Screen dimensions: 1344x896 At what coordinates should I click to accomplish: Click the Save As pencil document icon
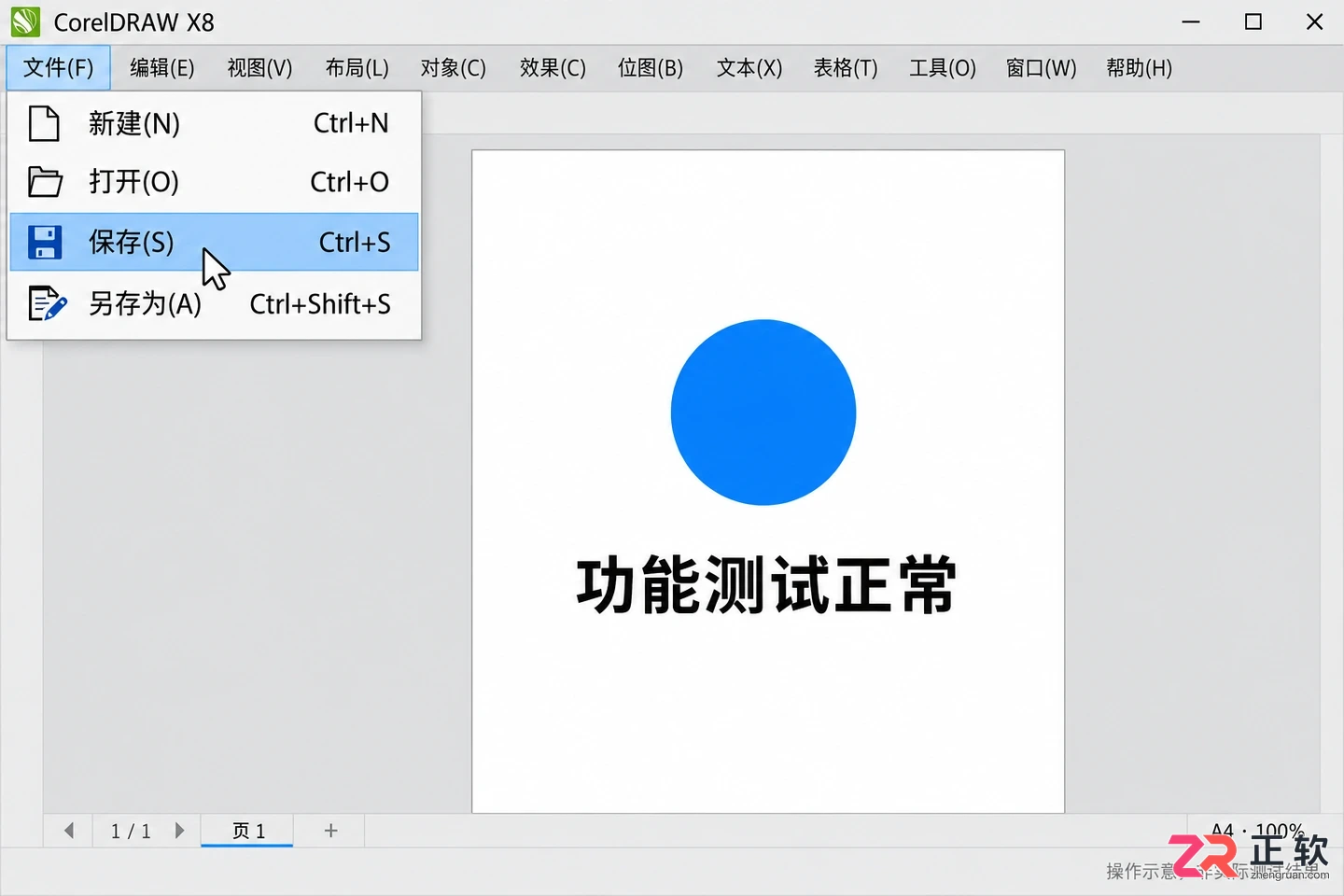click(x=47, y=303)
